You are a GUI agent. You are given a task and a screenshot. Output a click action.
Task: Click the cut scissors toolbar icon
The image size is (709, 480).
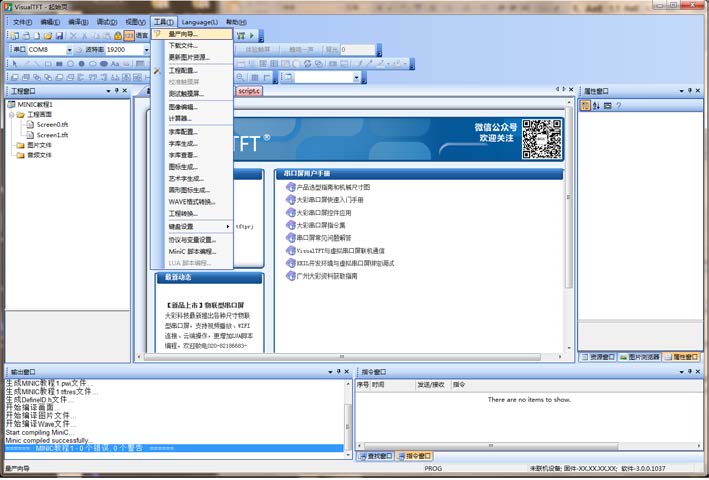click(x=73, y=36)
